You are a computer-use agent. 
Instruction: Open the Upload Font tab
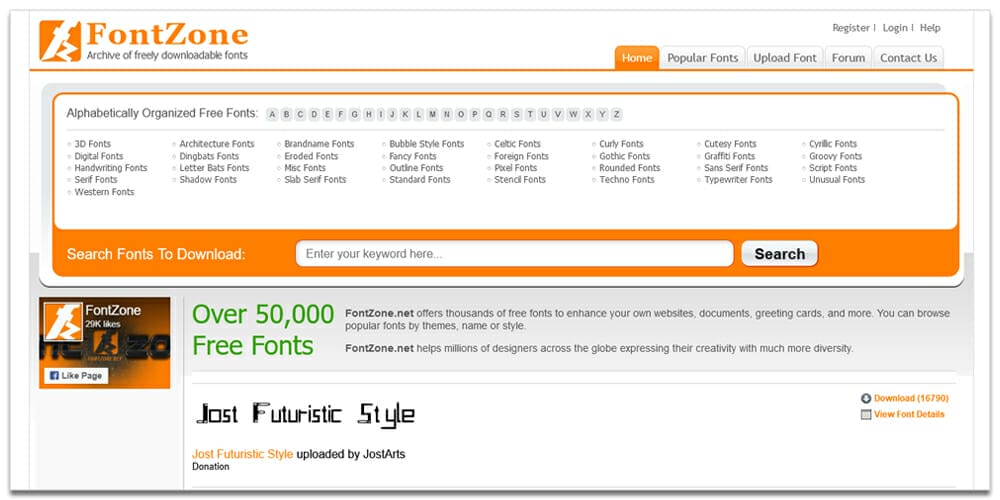tap(785, 58)
